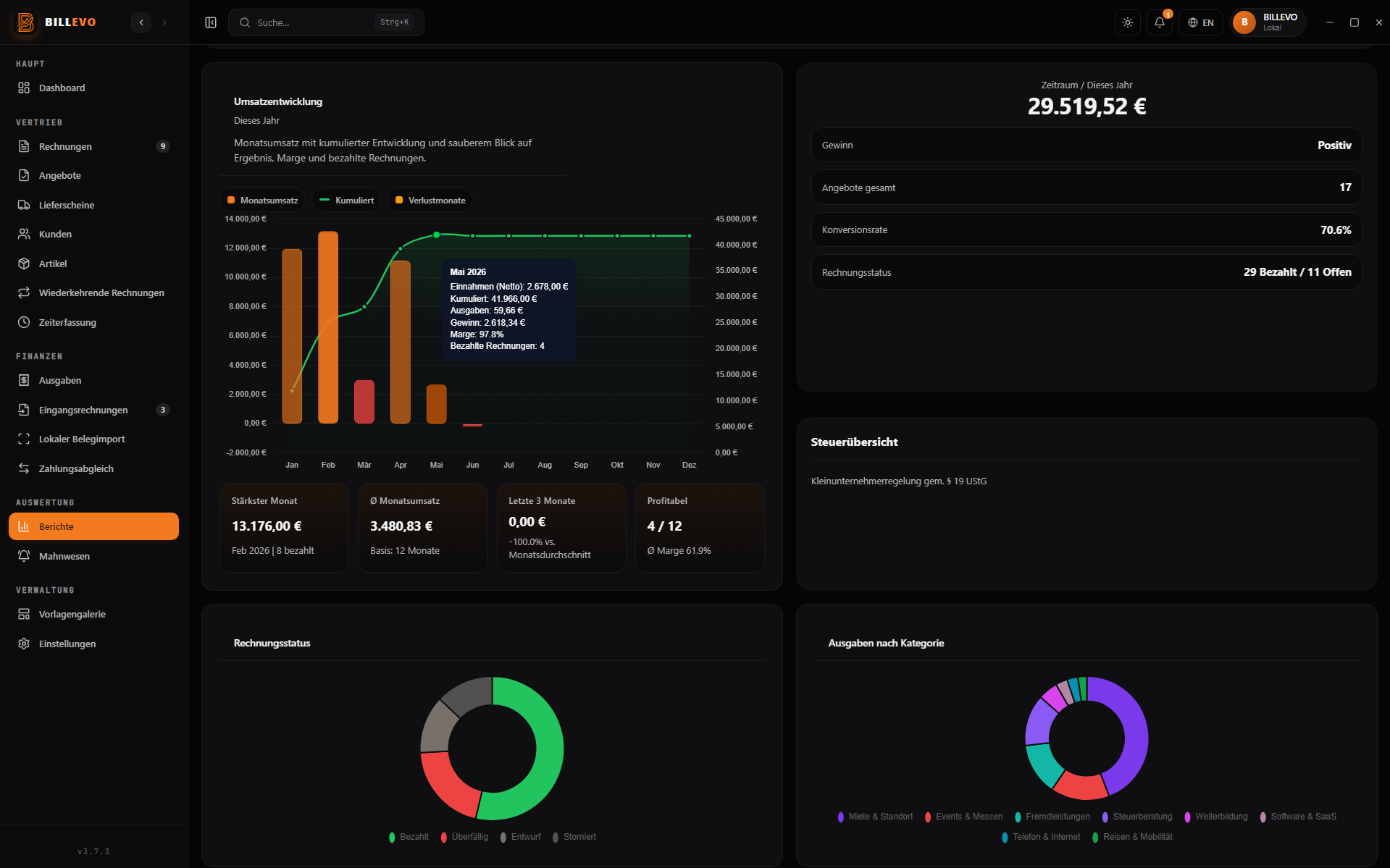Go back using the left chevron

141,22
